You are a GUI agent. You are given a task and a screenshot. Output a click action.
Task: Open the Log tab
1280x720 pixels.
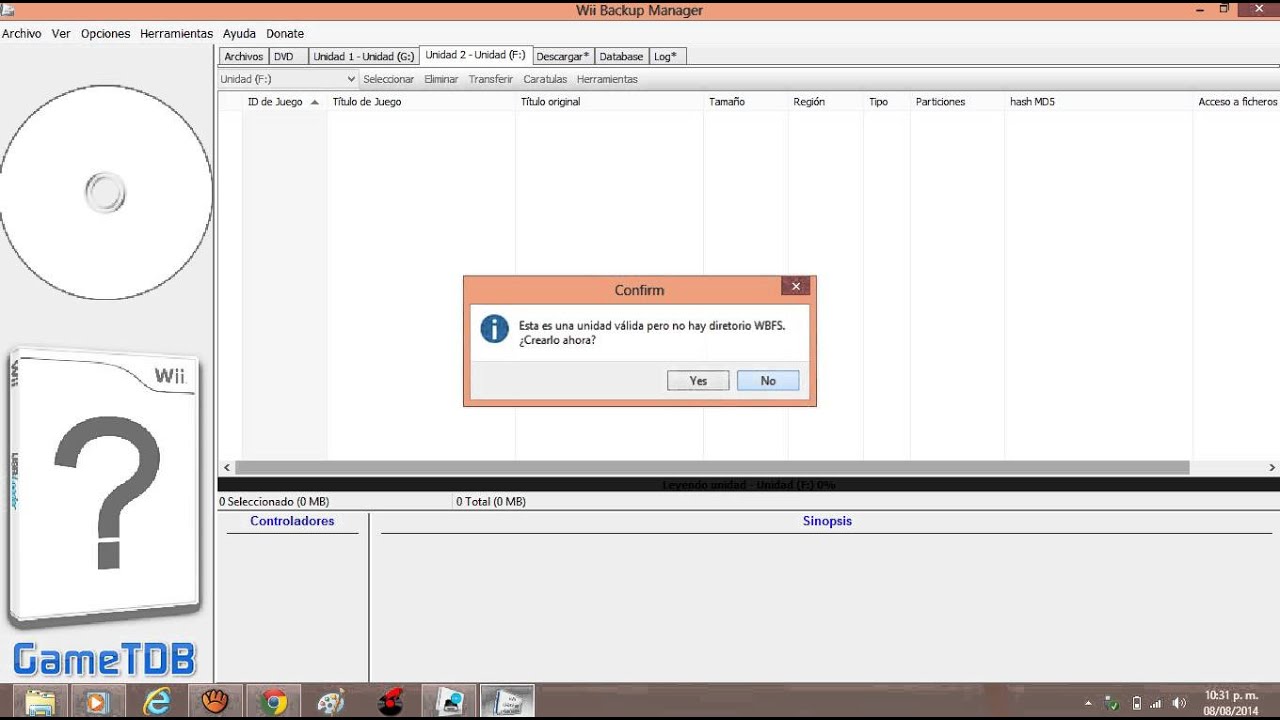pyautogui.click(x=666, y=57)
